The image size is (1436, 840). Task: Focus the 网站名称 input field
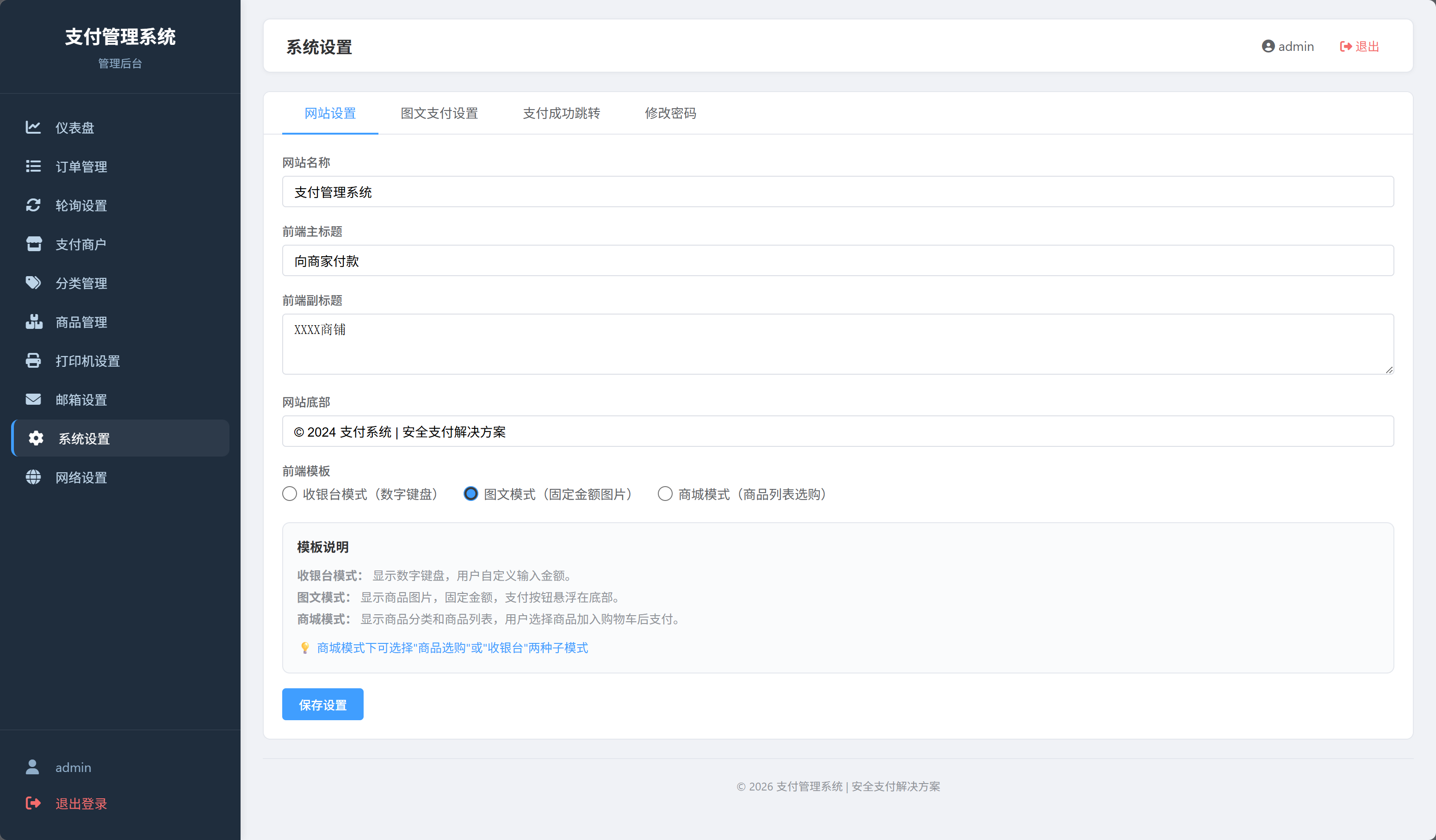pos(838,191)
